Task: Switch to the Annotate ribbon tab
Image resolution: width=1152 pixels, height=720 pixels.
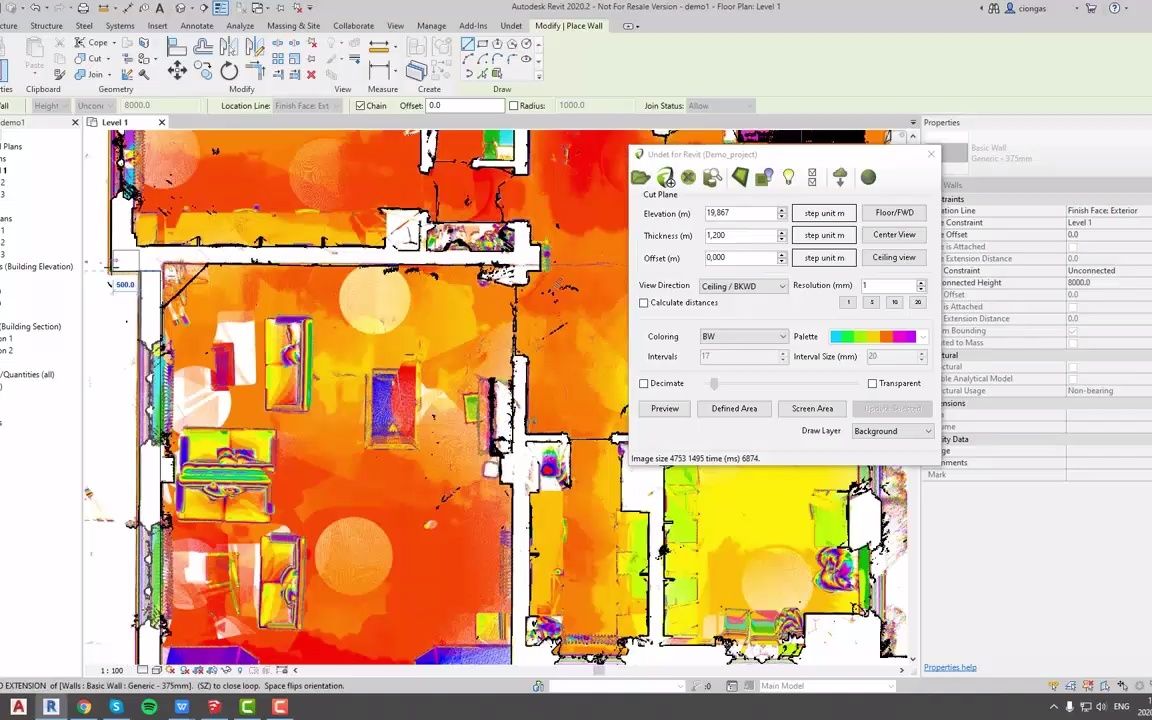Action: tap(197, 26)
